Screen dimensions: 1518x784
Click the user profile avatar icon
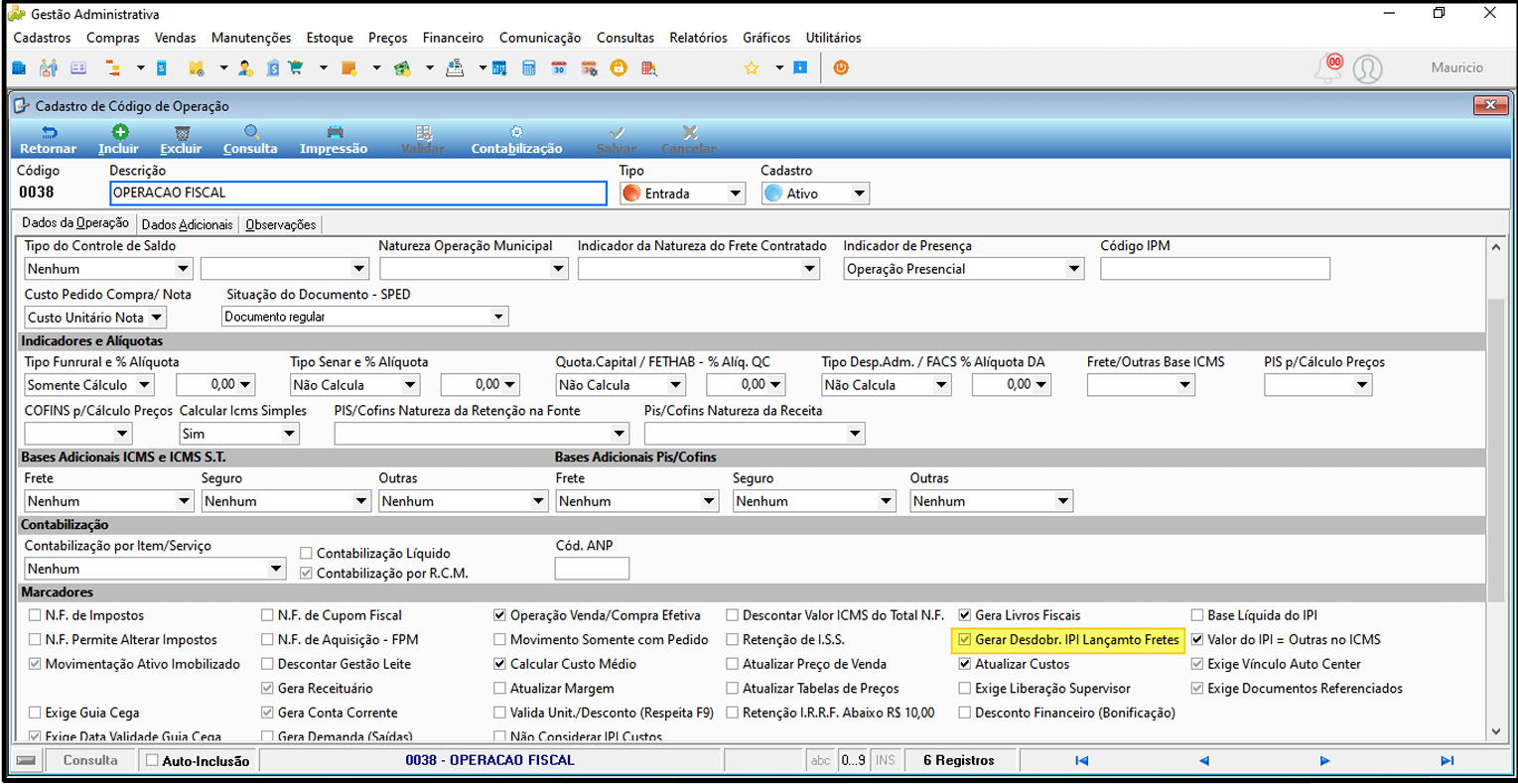pyautogui.click(x=1367, y=68)
